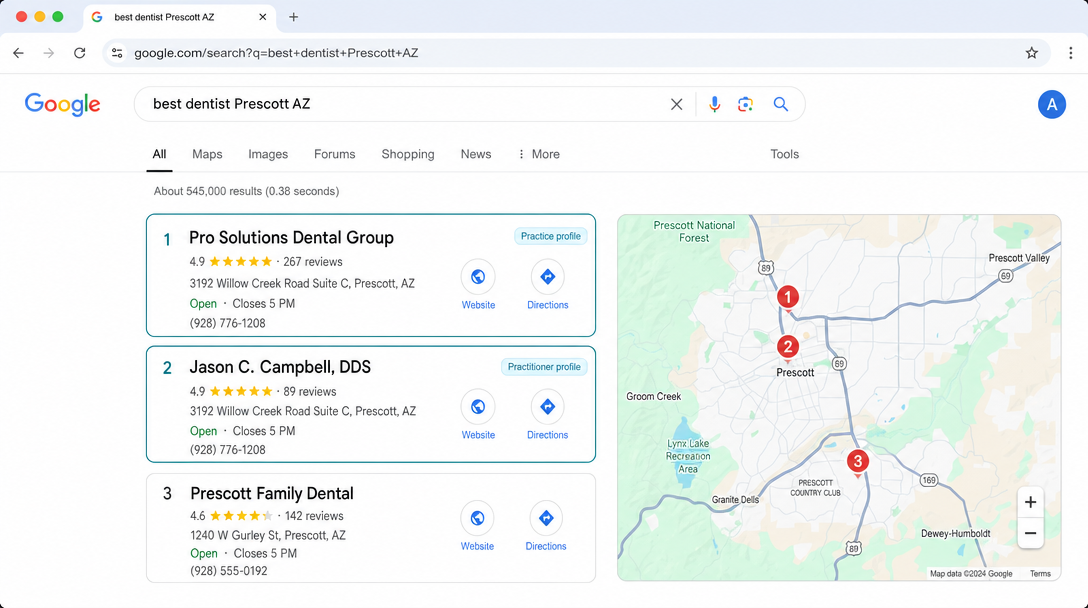The width and height of the screenshot is (1088, 608).
Task: Click the Granite Dells map label
Action: coord(735,500)
